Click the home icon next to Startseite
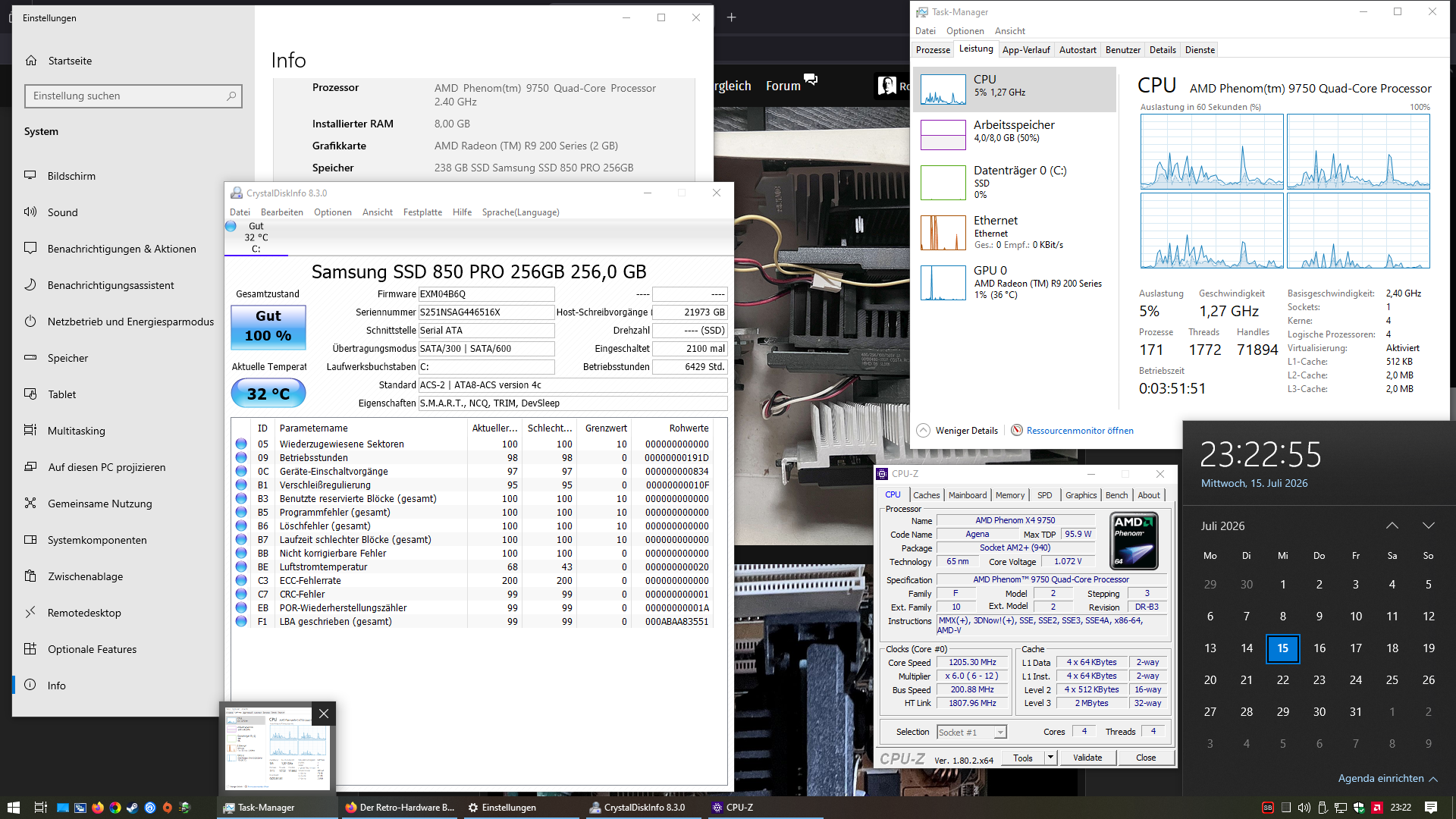This screenshot has width=1456, height=819. (31, 61)
